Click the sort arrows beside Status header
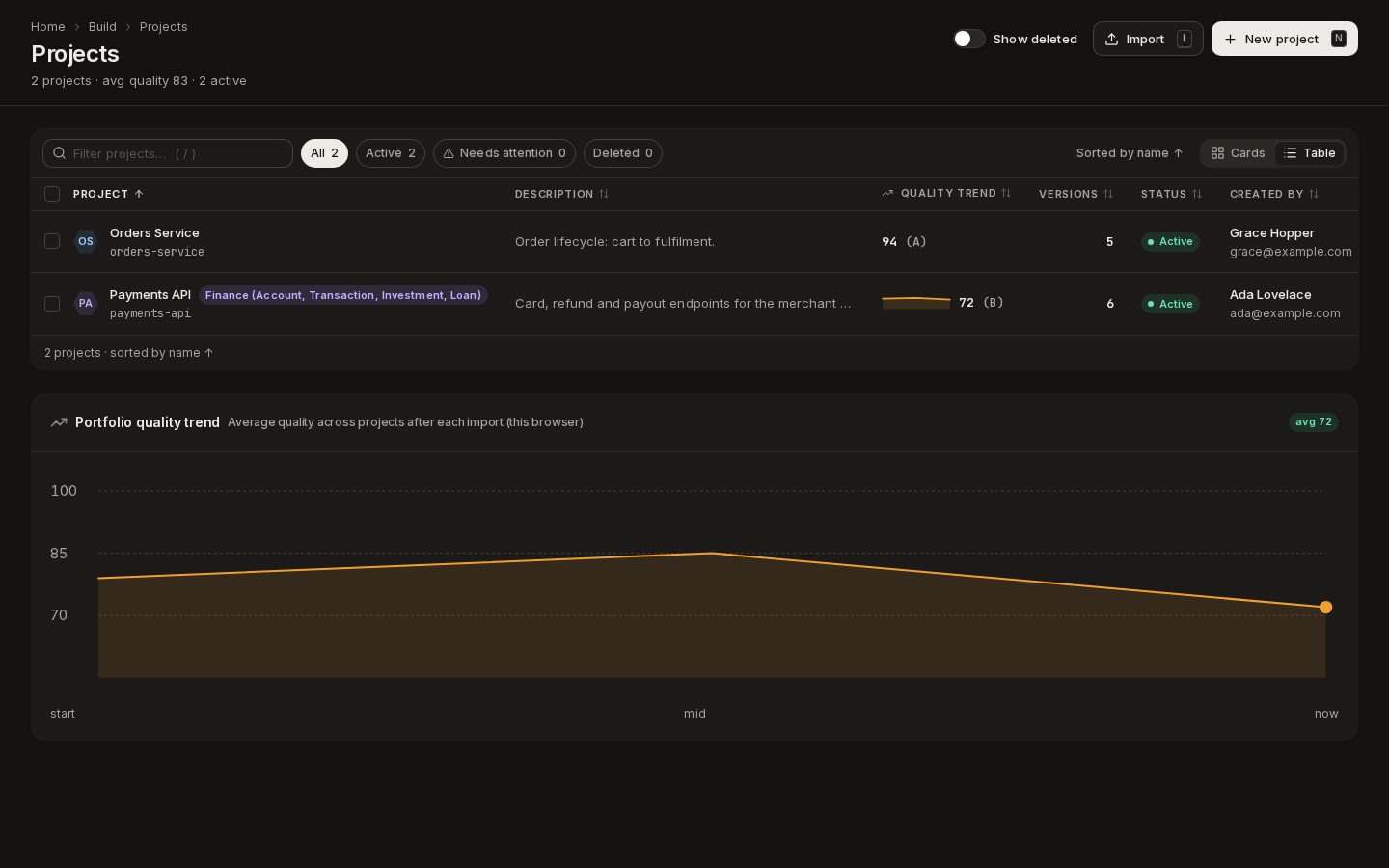This screenshot has width=1389, height=868. (1197, 194)
